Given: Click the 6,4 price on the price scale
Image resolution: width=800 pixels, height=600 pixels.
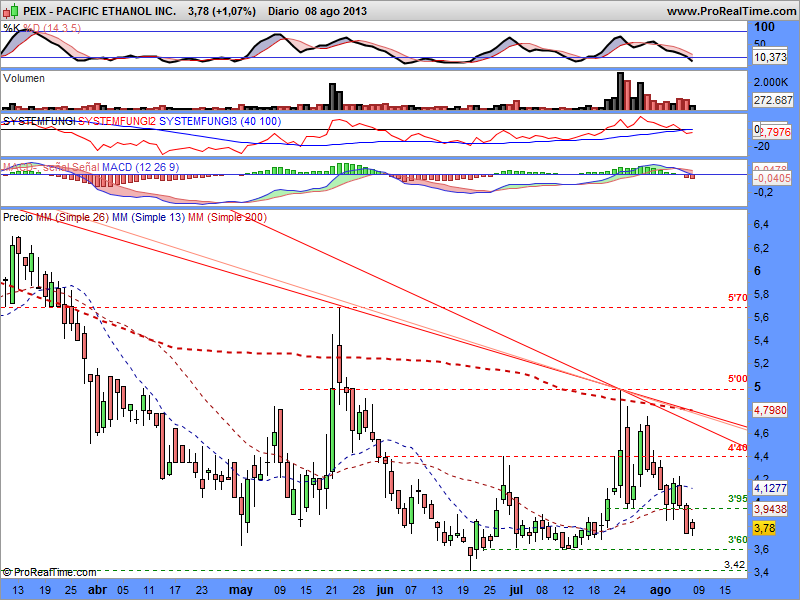Looking at the screenshot, I should pyautogui.click(x=762, y=224).
